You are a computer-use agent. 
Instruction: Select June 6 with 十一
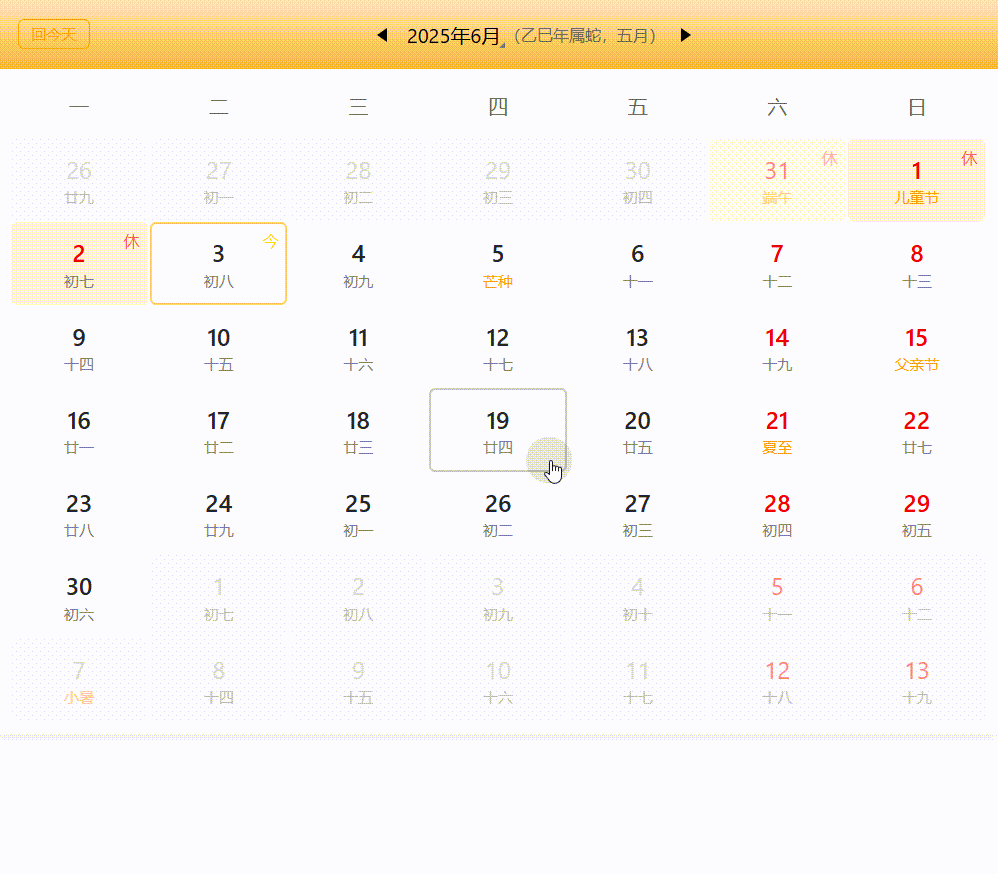[x=638, y=264]
